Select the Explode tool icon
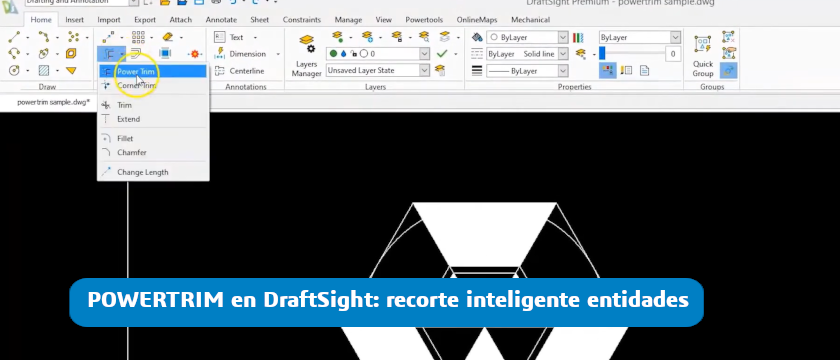The width and height of the screenshot is (840, 360). pyautogui.click(x=194, y=54)
